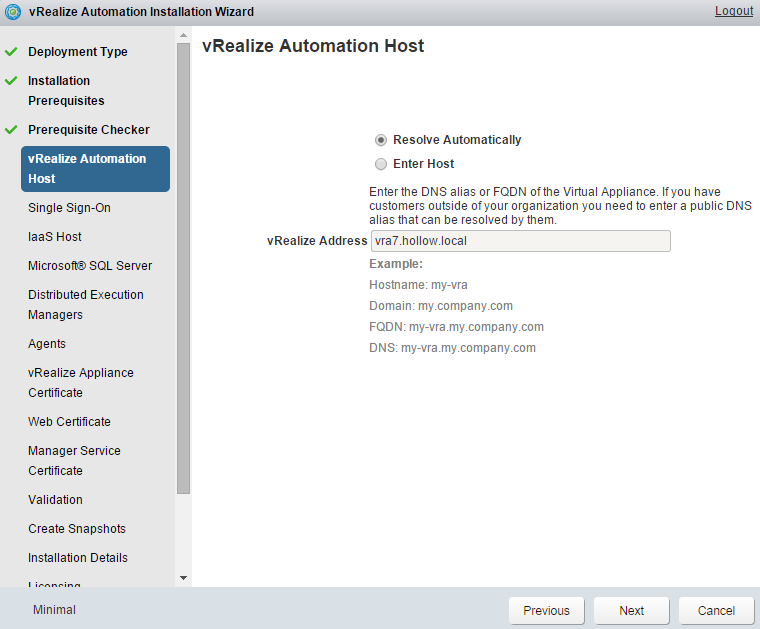Click the Deployment Type green checkmark
Screen dimensions: 760x629
[11, 52]
